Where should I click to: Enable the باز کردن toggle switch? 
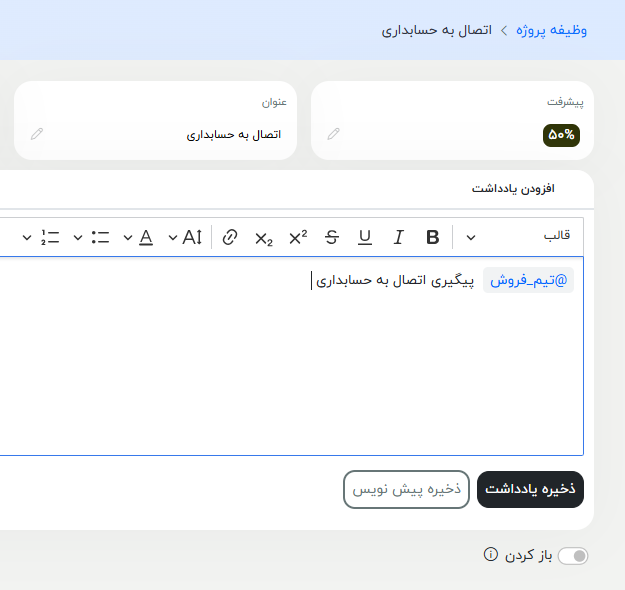(x=573, y=556)
